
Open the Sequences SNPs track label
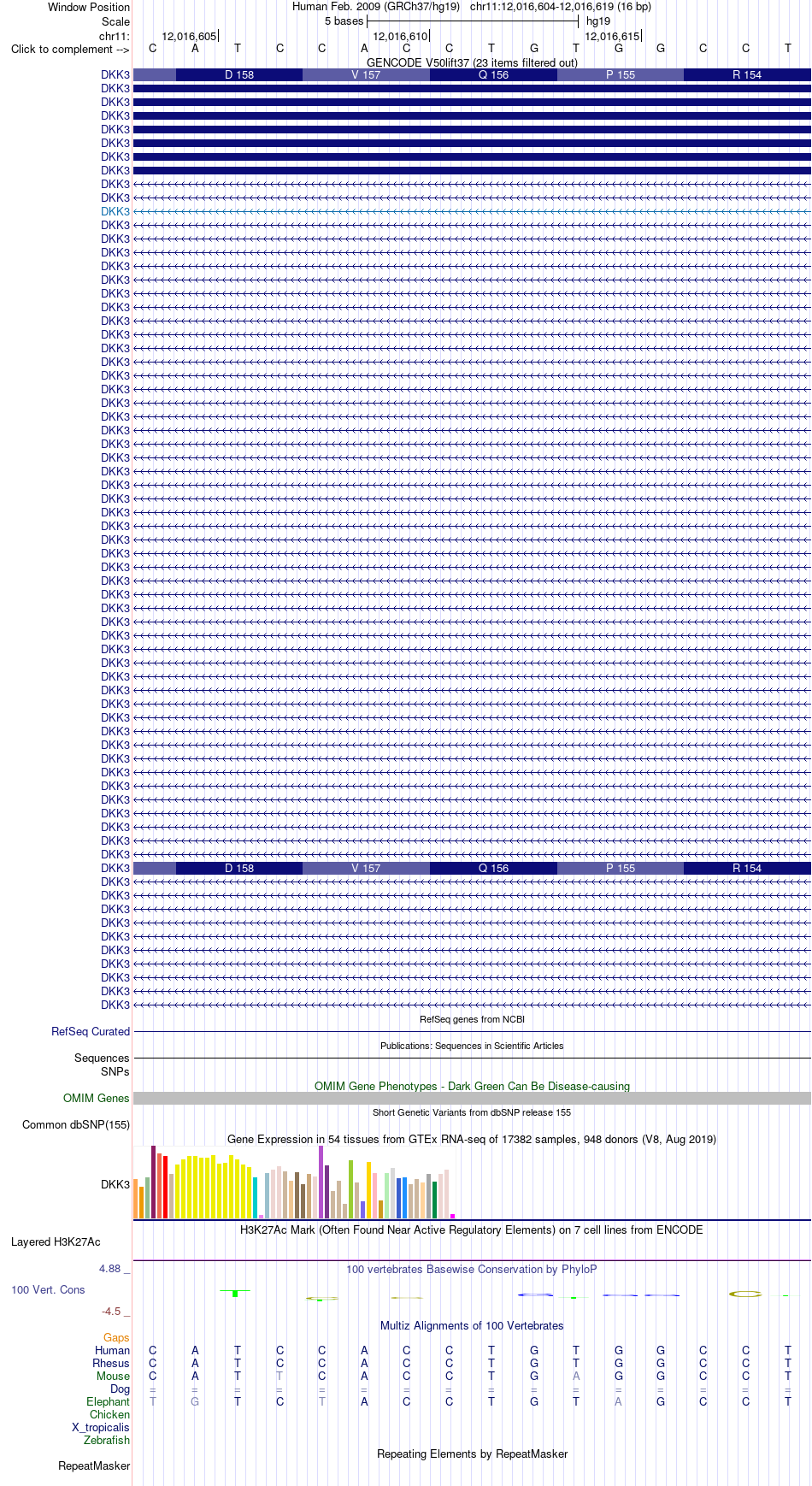point(102,1064)
